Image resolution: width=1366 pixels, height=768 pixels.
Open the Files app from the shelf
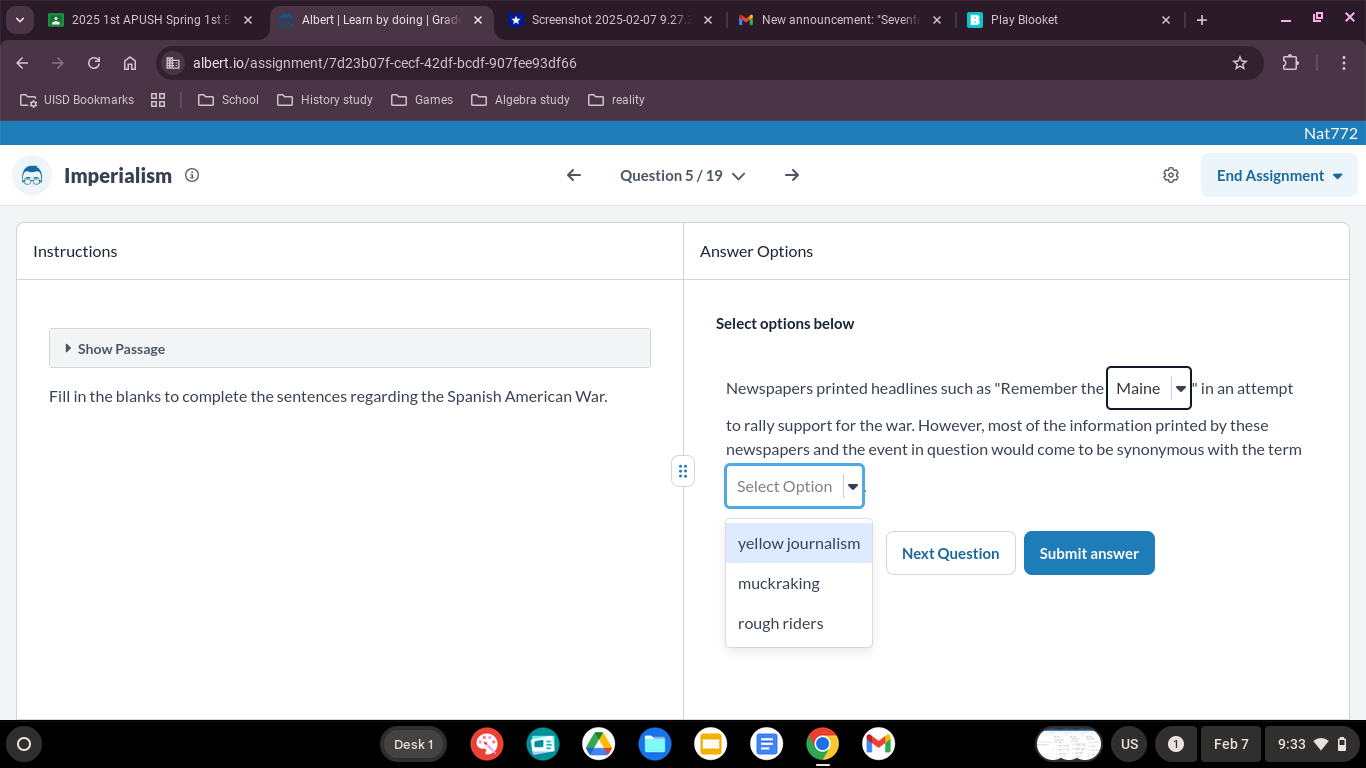[x=655, y=744]
